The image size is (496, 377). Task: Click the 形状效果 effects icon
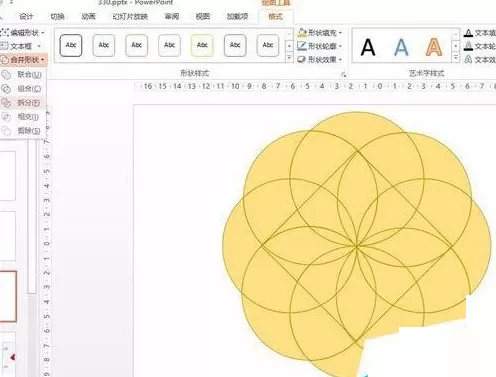302,59
